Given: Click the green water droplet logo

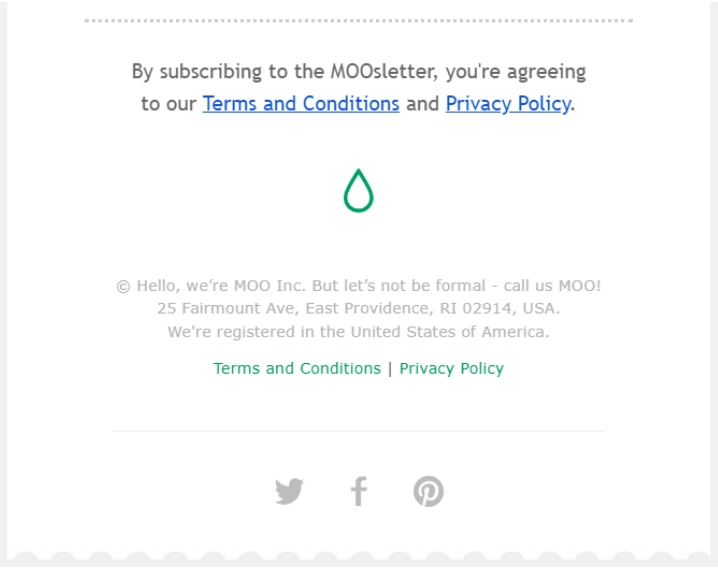Looking at the screenshot, I should (x=358, y=190).
